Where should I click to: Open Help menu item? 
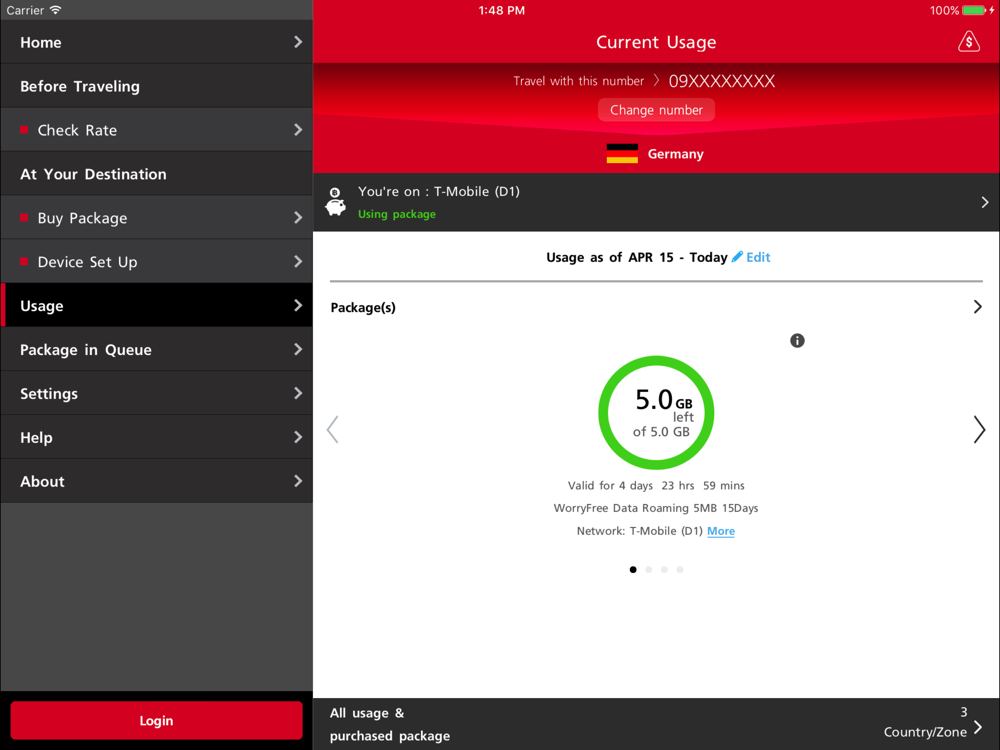click(156, 438)
